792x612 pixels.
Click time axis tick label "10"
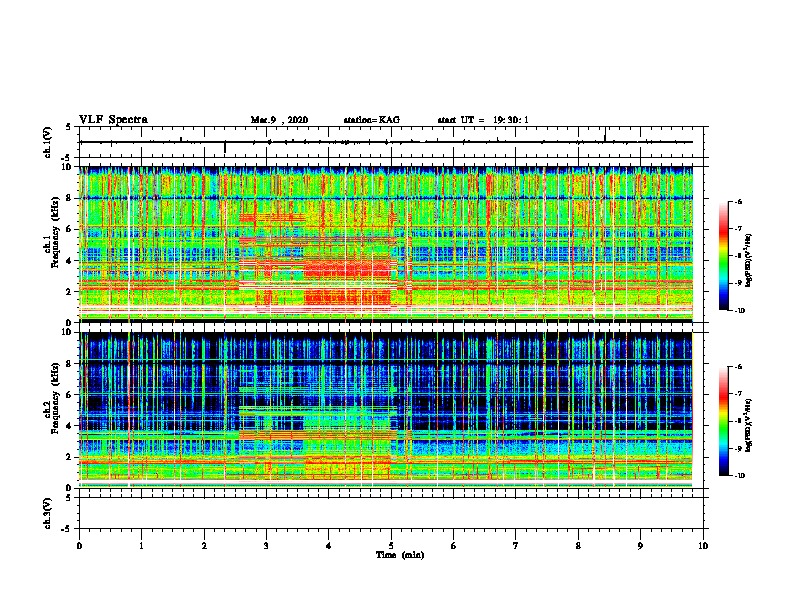(x=703, y=546)
